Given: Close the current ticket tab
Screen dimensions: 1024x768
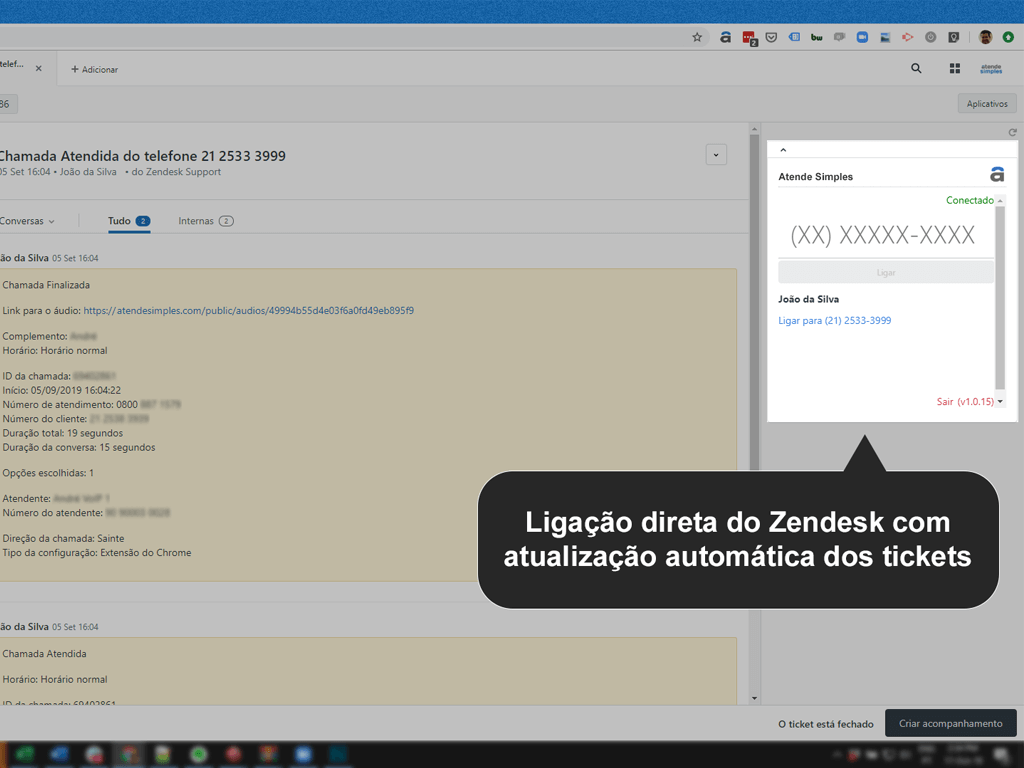Looking at the screenshot, I should [x=39, y=69].
